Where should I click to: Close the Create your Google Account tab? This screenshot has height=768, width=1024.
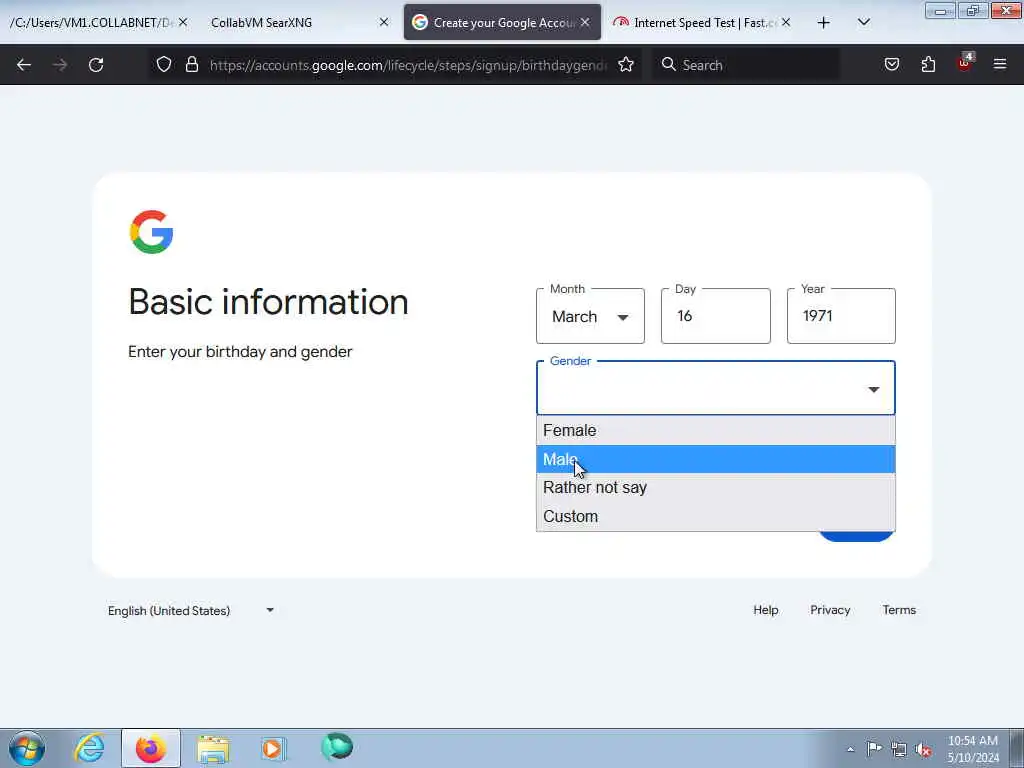[x=585, y=22]
